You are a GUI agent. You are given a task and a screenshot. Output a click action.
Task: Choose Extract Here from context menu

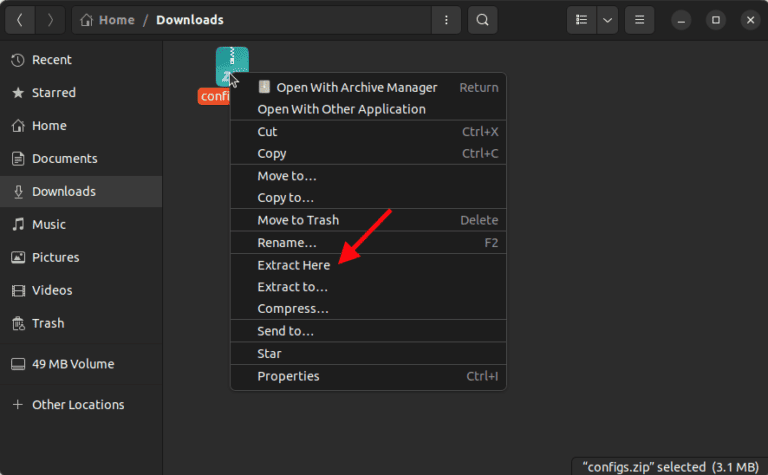293,265
